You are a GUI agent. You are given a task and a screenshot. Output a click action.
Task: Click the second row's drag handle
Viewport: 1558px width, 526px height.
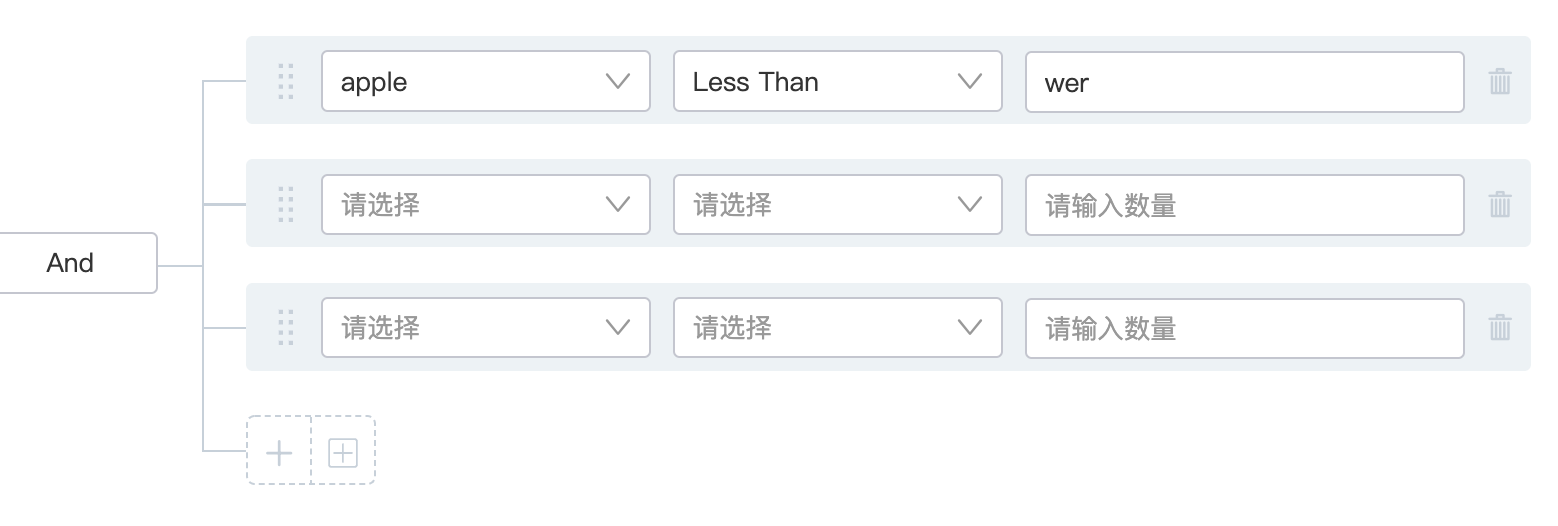tap(286, 204)
